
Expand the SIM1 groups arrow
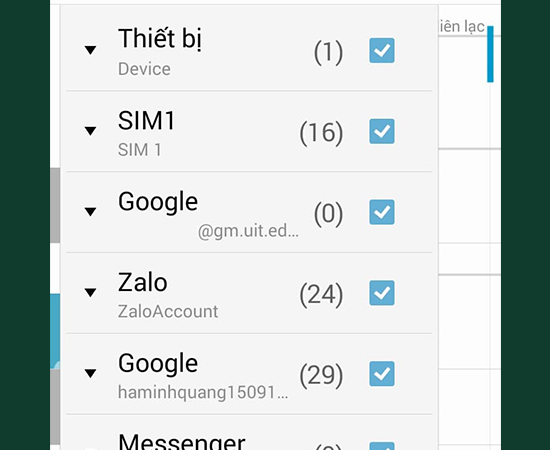[90, 131]
